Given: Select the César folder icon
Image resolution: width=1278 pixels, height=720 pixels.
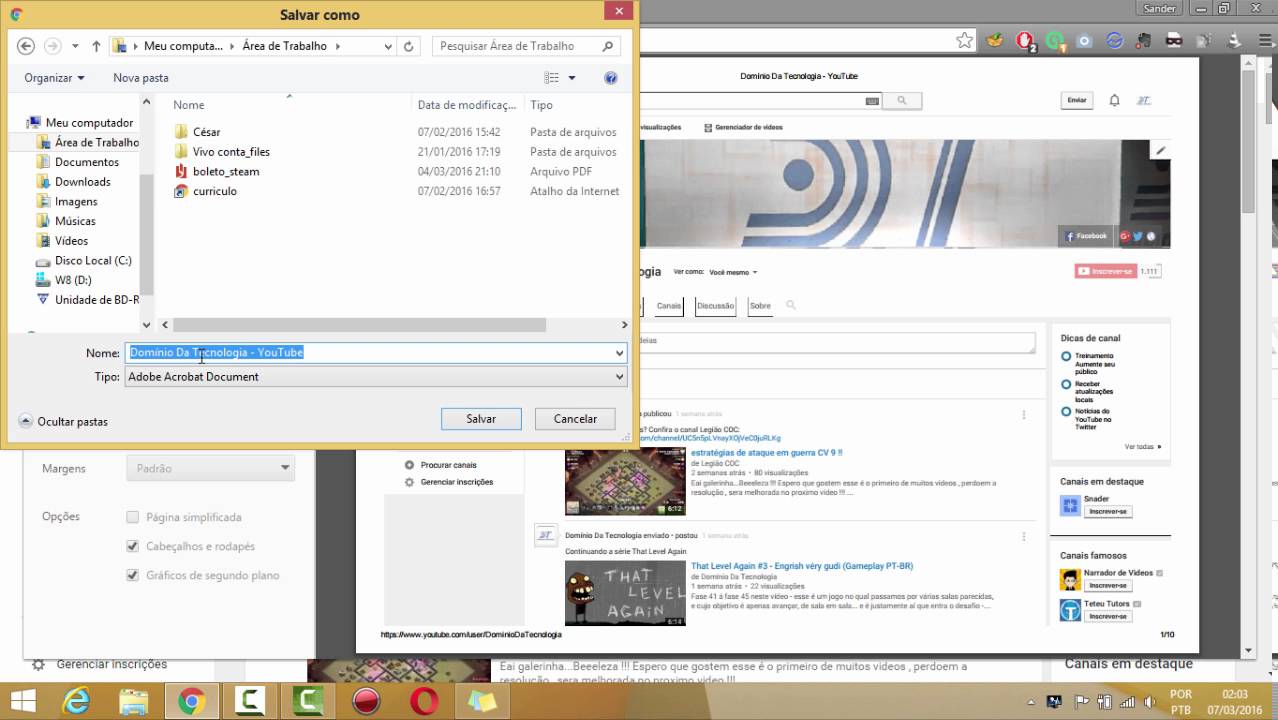Looking at the screenshot, I should point(181,132).
